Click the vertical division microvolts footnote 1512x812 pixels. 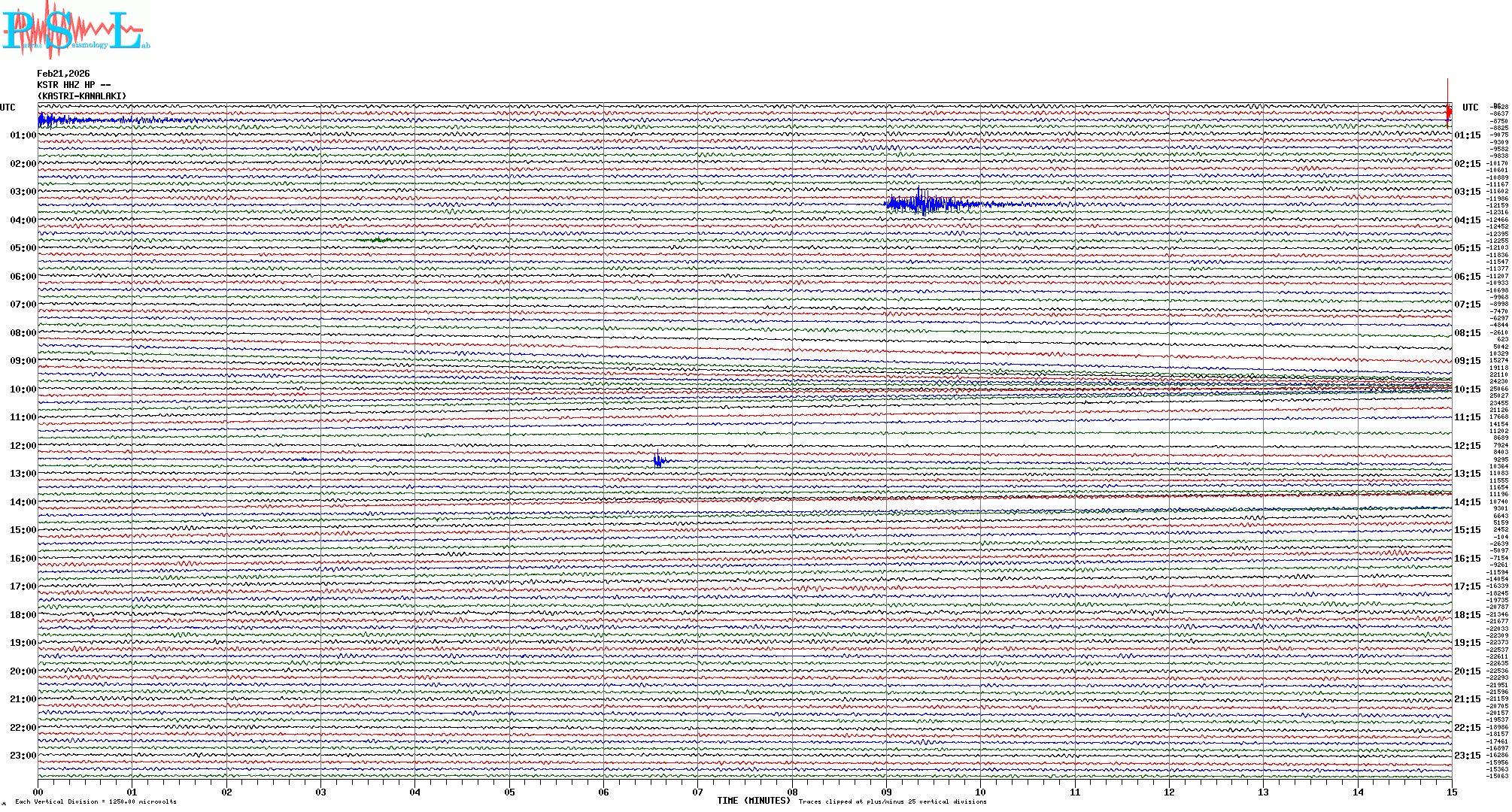click(96, 801)
